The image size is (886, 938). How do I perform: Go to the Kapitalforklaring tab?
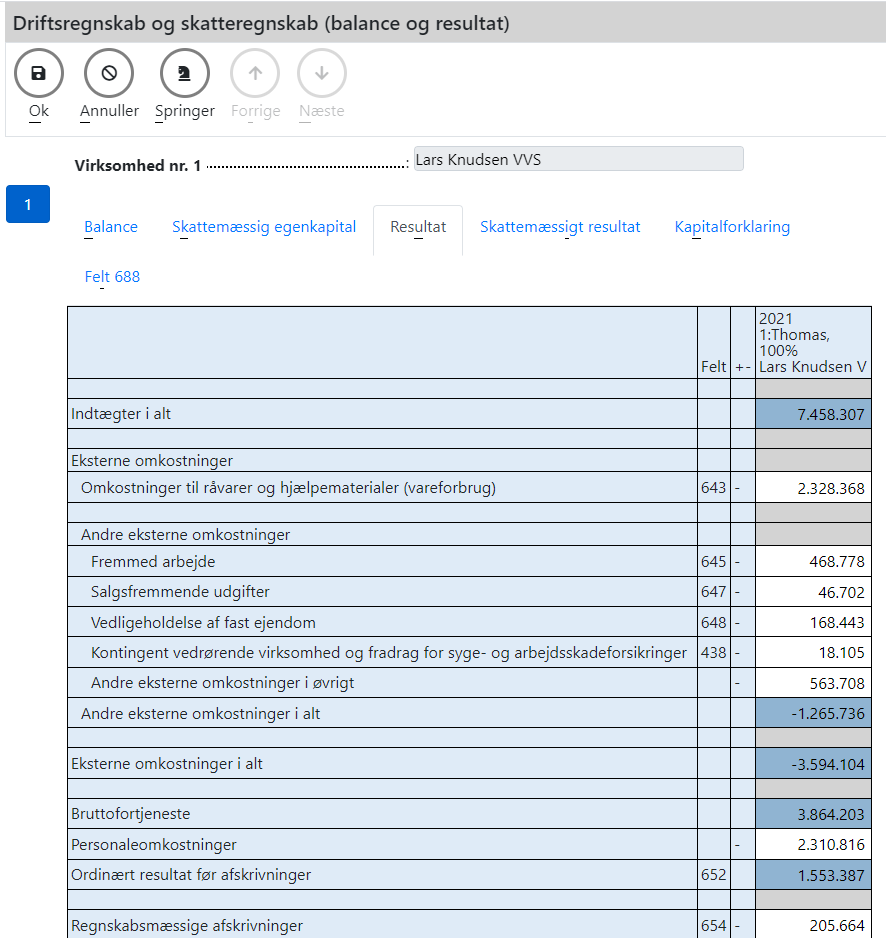[732, 227]
